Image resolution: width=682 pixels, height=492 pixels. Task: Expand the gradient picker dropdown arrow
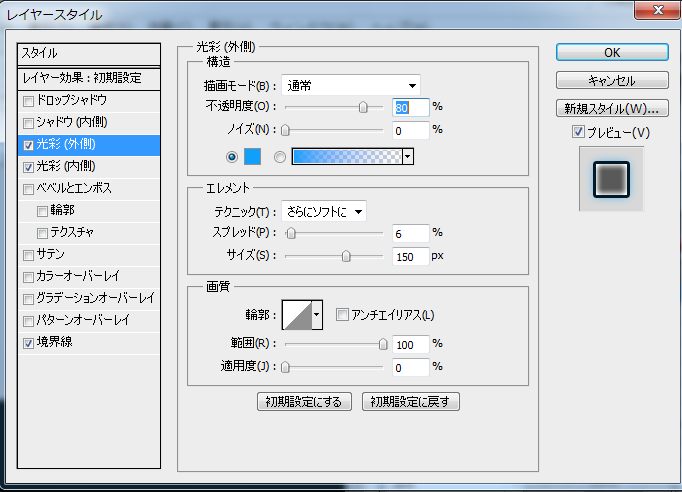click(x=408, y=157)
